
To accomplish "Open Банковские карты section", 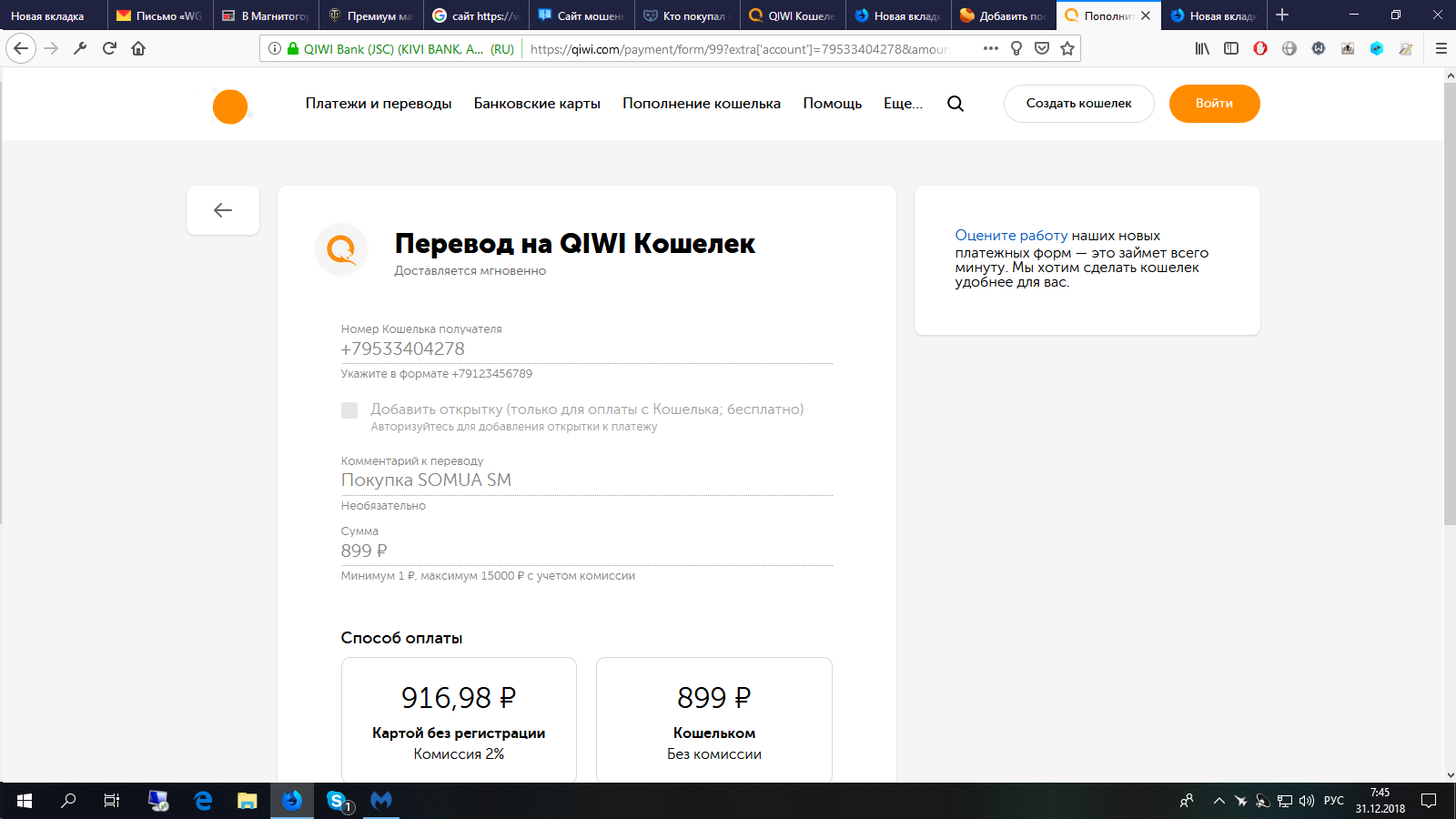I will pyautogui.click(x=537, y=104).
